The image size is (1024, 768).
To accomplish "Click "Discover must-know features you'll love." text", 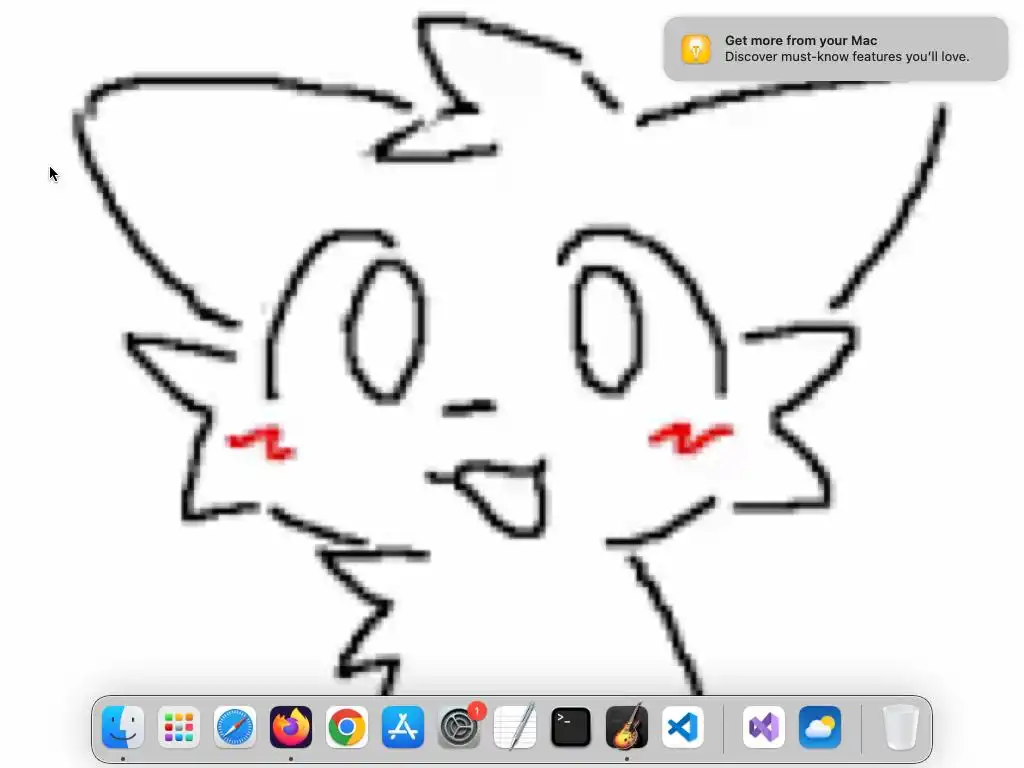I will [x=847, y=57].
